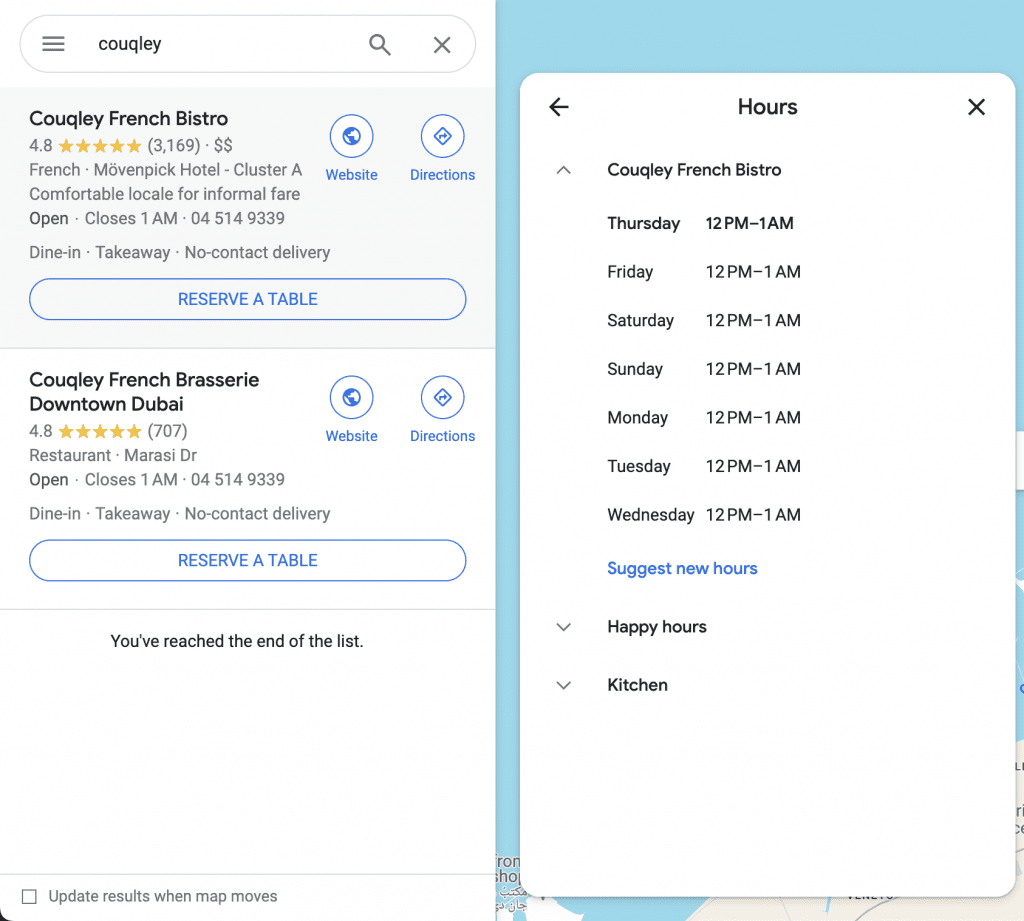Image resolution: width=1024 pixels, height=921 pixels.
Task: Click 'French · Mövenpick Hotel - Cluster A' text
Action: tap(165, 170)
